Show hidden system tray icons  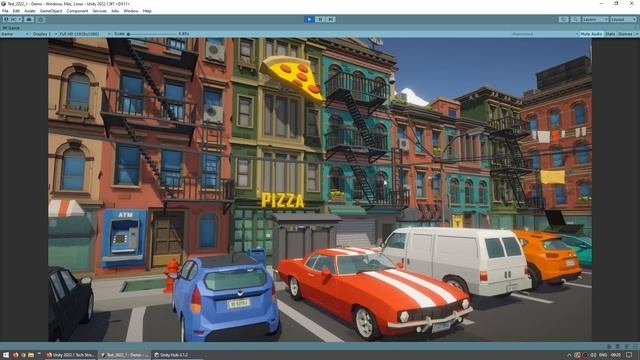tap(569, 355)
